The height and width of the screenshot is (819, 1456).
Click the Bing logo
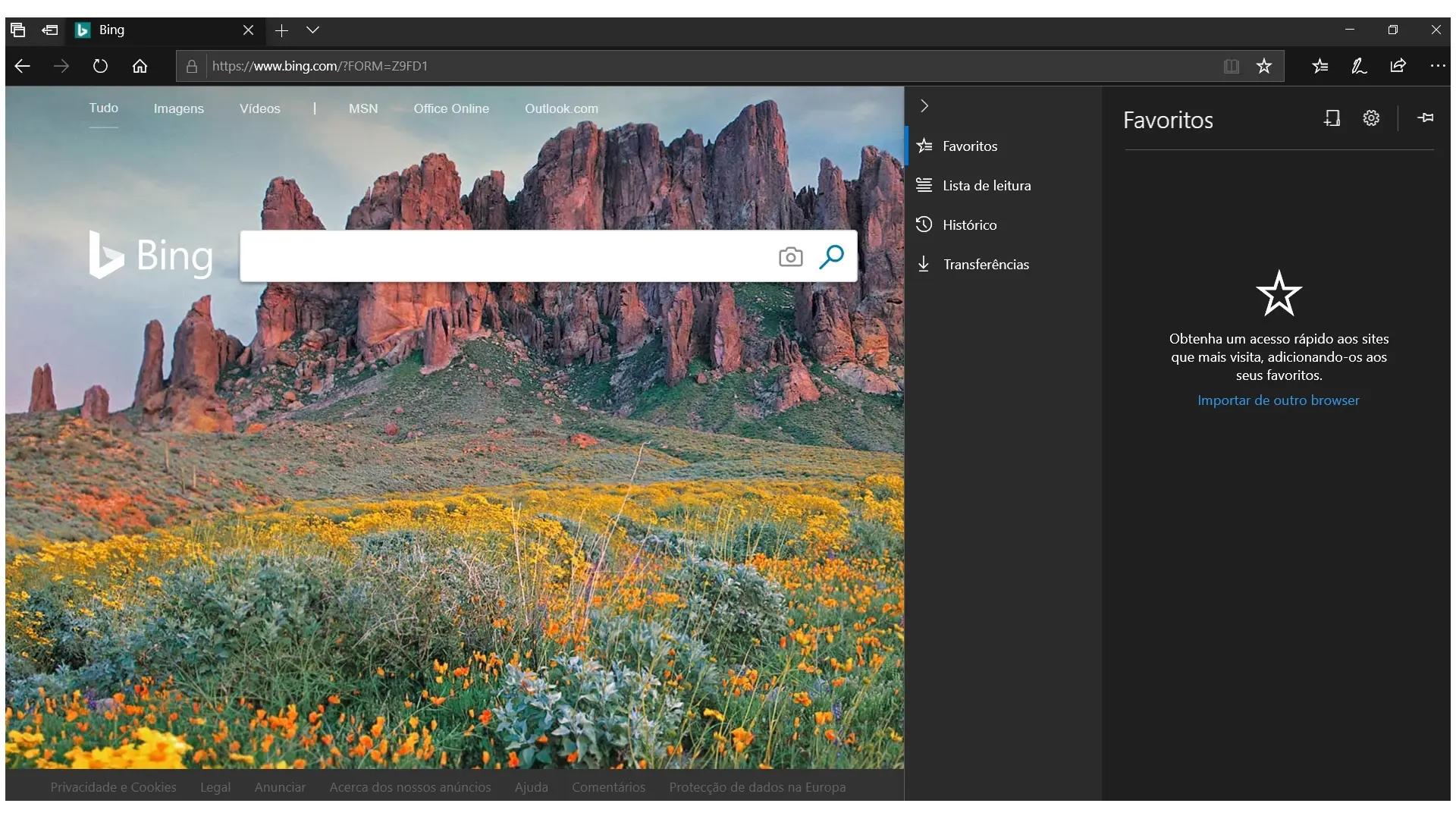(x=151, y=256)
